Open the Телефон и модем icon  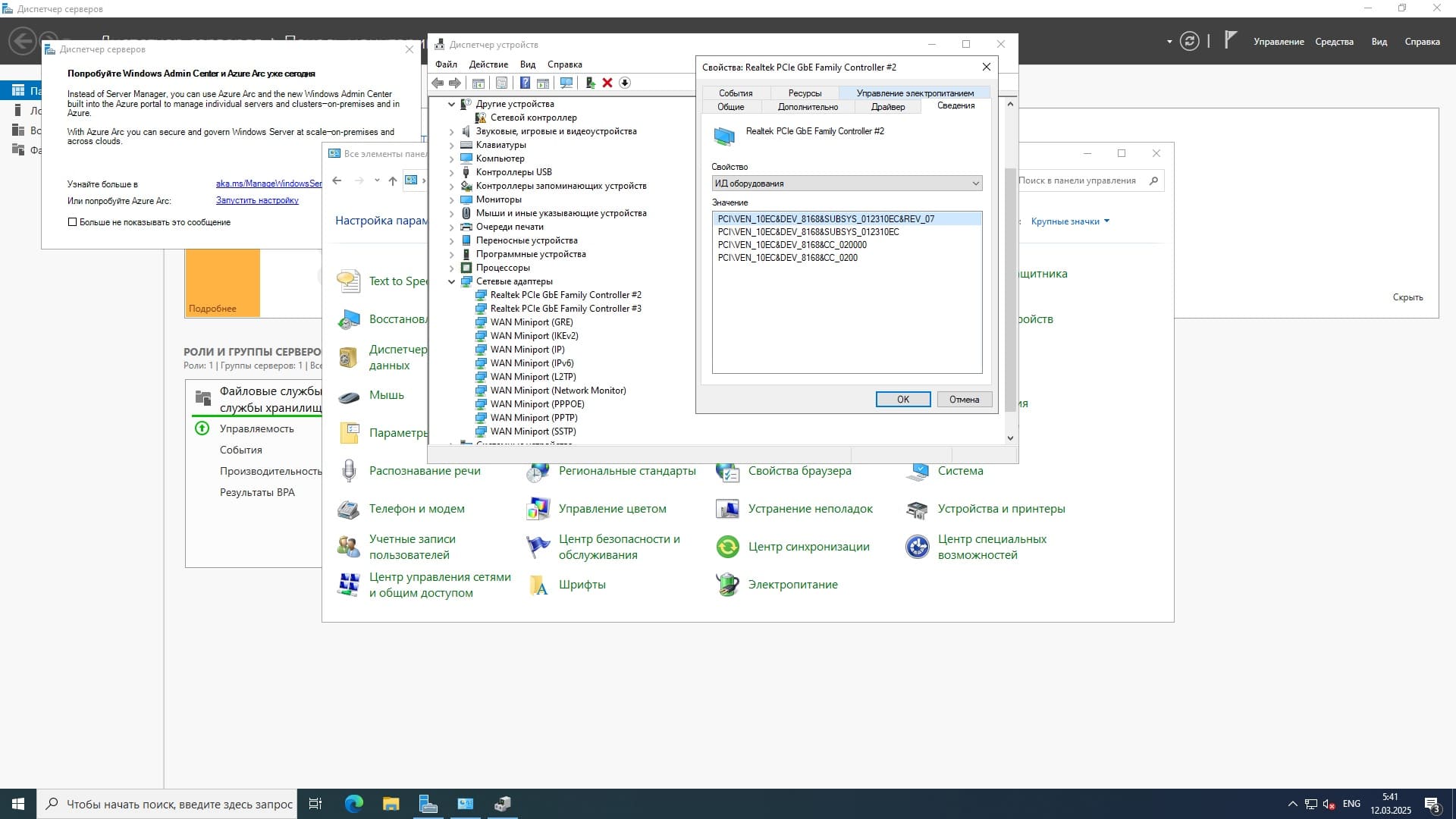click(349, 509)
